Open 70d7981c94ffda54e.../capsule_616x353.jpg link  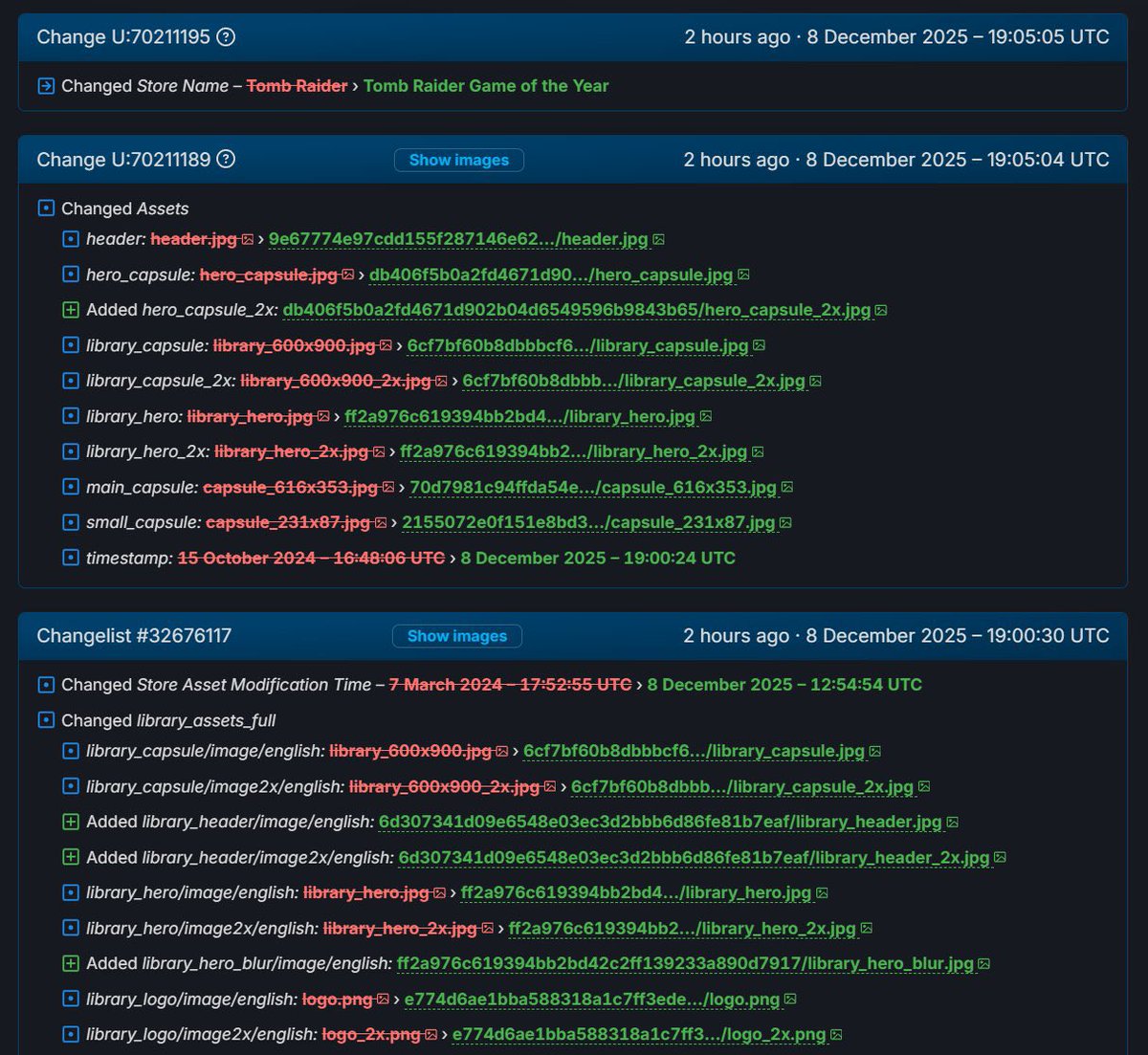tap(593, 487)
